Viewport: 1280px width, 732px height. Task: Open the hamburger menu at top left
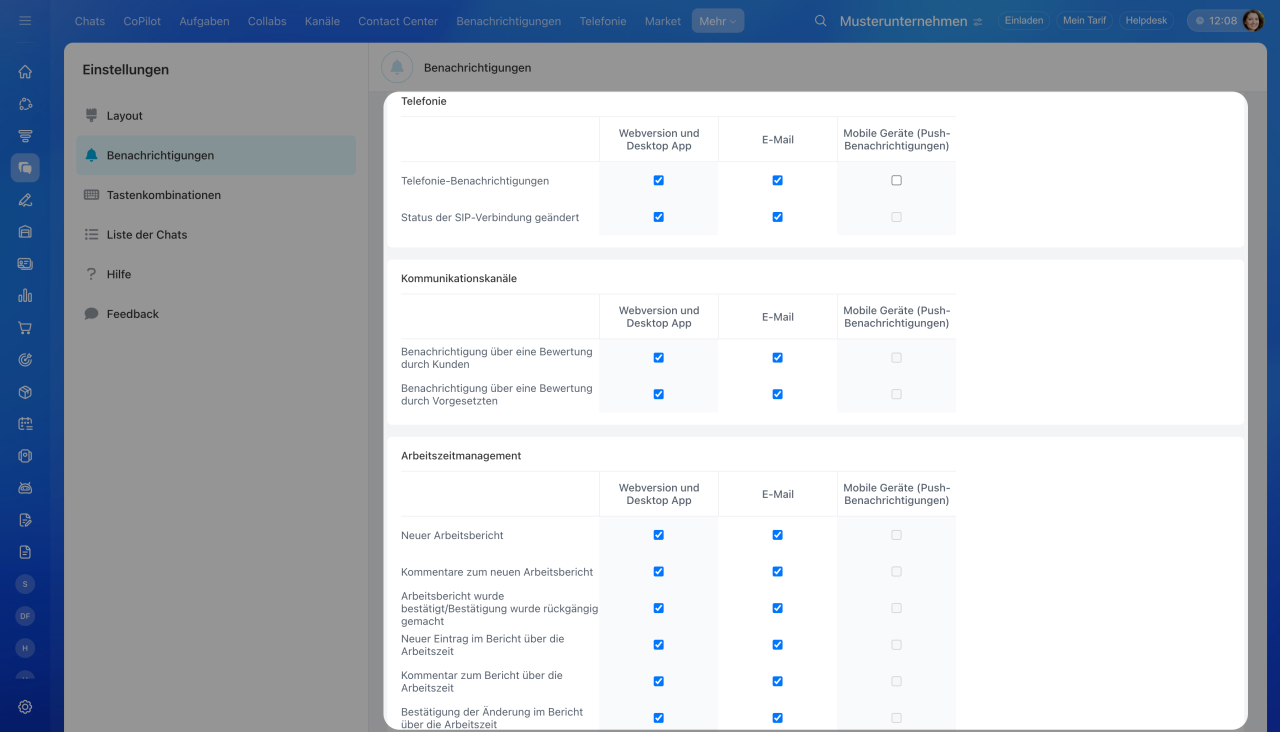25,20
